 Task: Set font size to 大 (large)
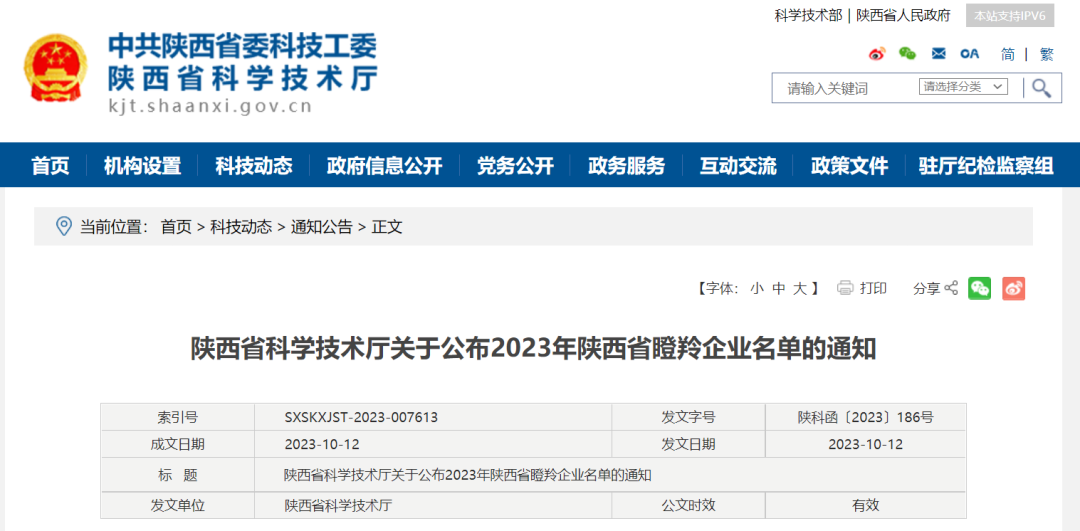coord(800,288)
